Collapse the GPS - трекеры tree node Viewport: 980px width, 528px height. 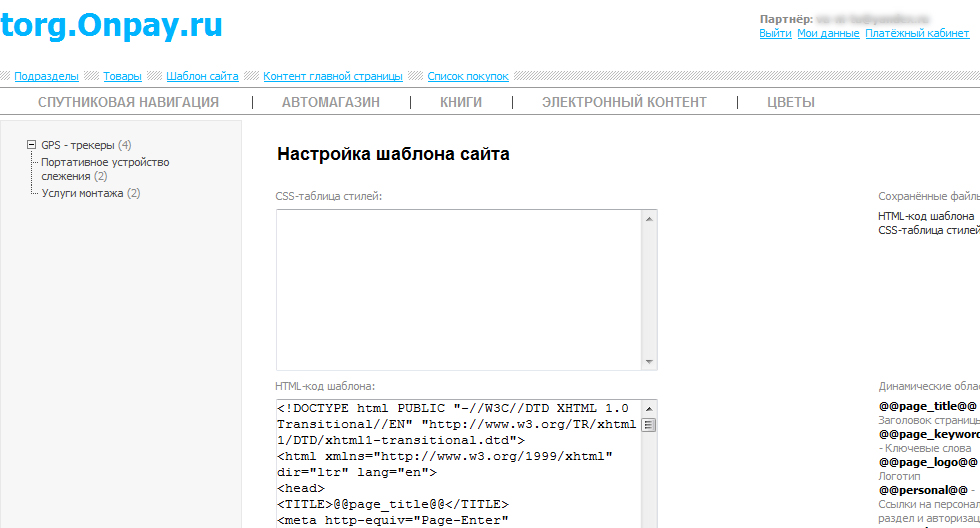pyautogui.click(x=32, y=145)
